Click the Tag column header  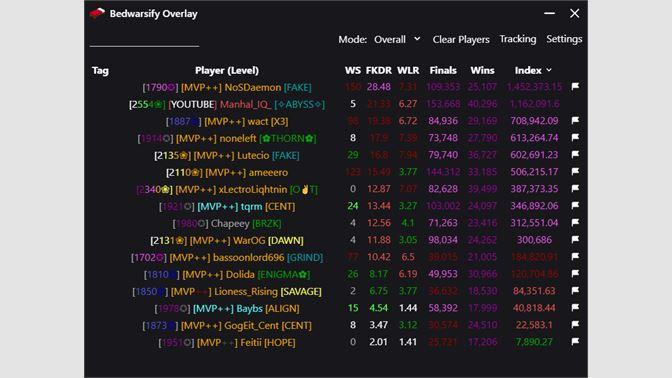(x=100, y=70)
